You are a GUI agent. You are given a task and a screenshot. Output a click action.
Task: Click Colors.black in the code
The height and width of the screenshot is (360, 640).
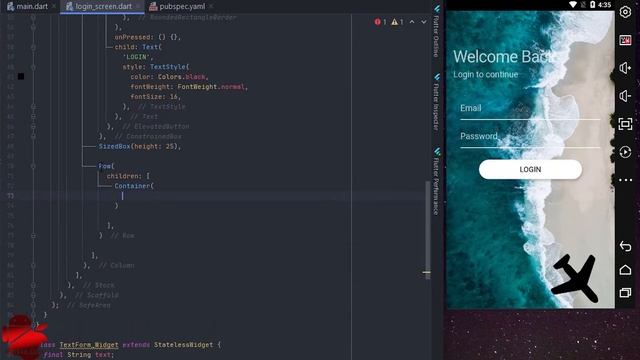182,77
